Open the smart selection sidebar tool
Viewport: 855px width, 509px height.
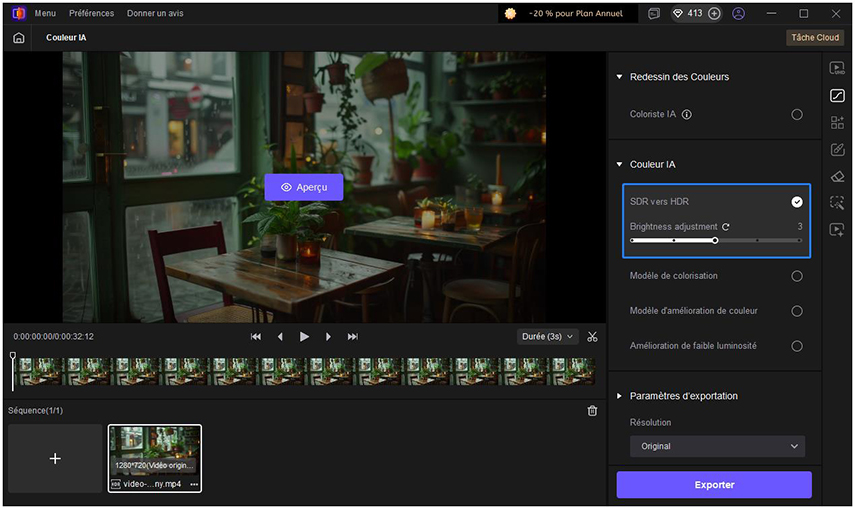[x=837, y=203]
